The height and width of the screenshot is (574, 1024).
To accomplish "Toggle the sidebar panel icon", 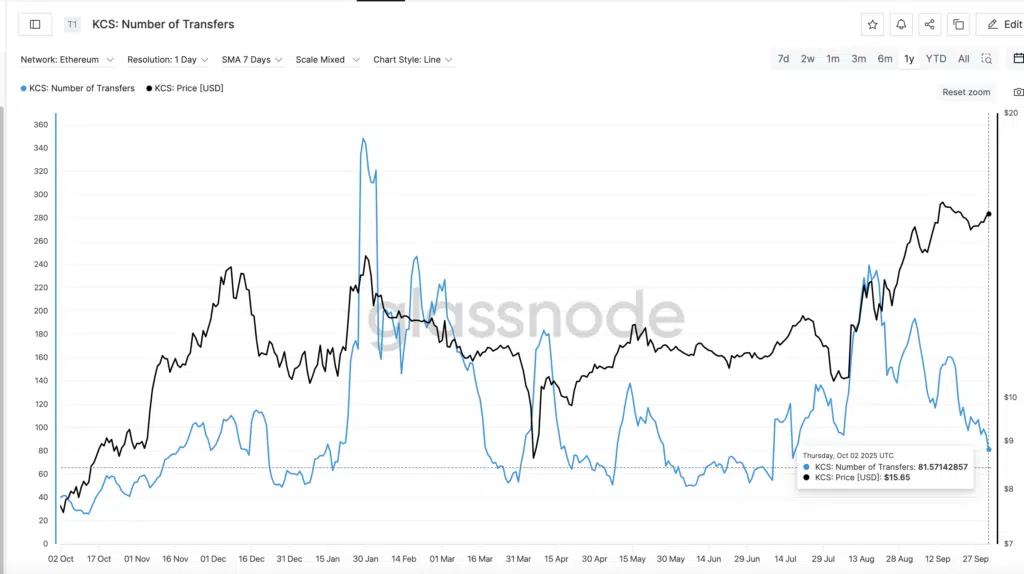I will coord(35,24).
